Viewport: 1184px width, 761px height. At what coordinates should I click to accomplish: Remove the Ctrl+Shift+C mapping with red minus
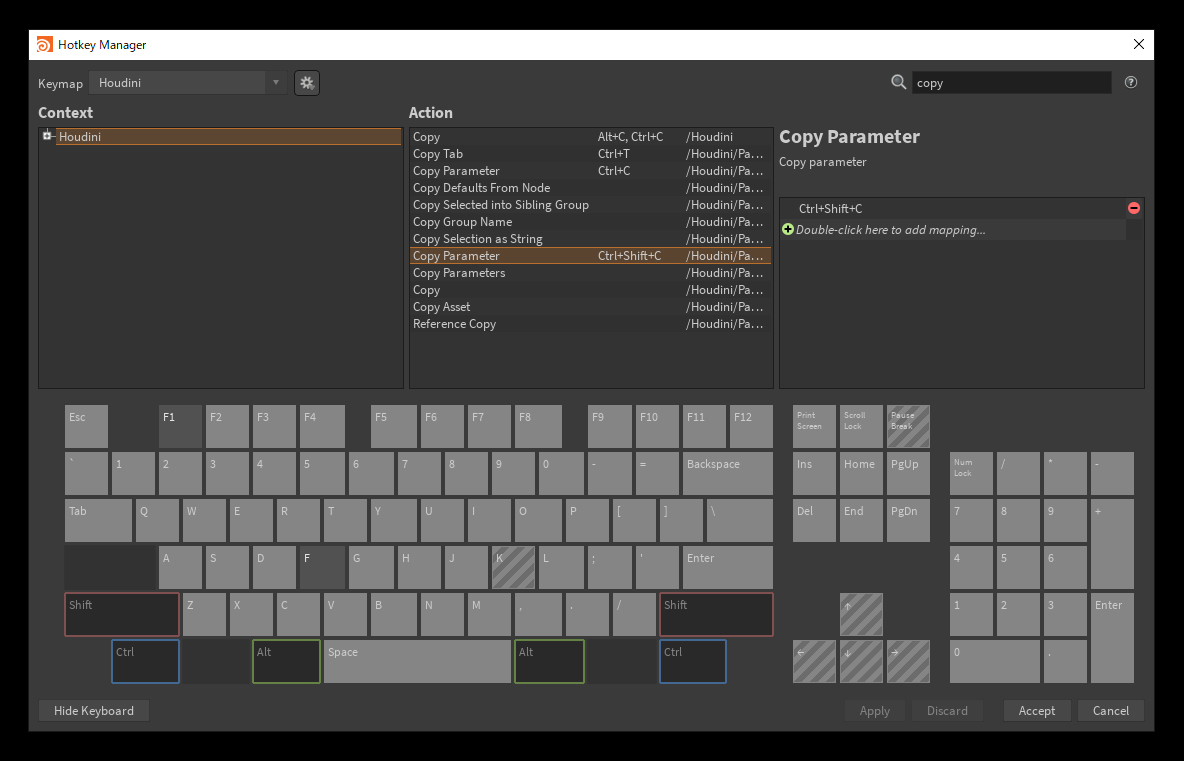tap(1133, 208)
